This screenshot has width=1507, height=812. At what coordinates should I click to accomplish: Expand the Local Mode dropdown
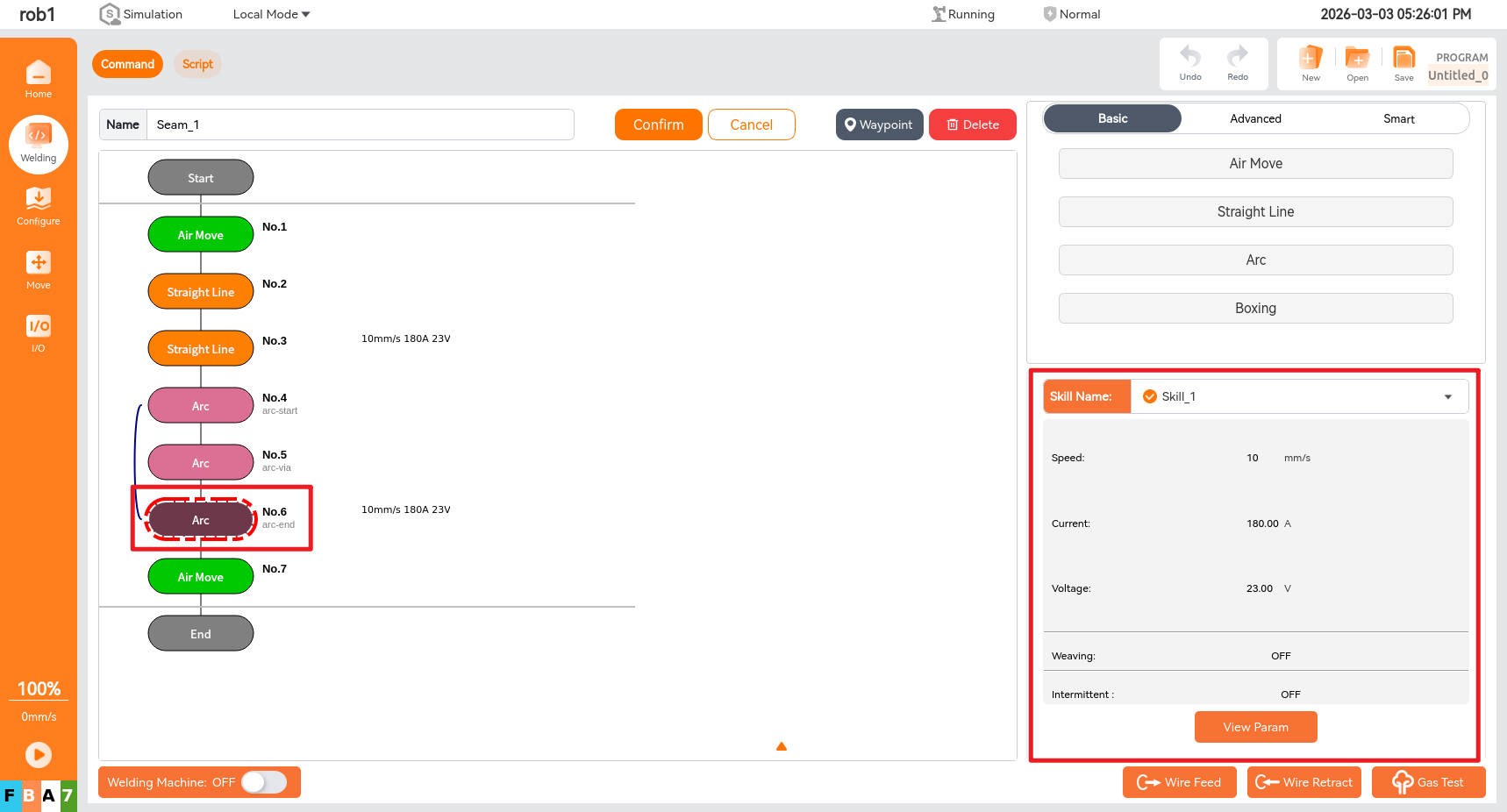[271, 14]
